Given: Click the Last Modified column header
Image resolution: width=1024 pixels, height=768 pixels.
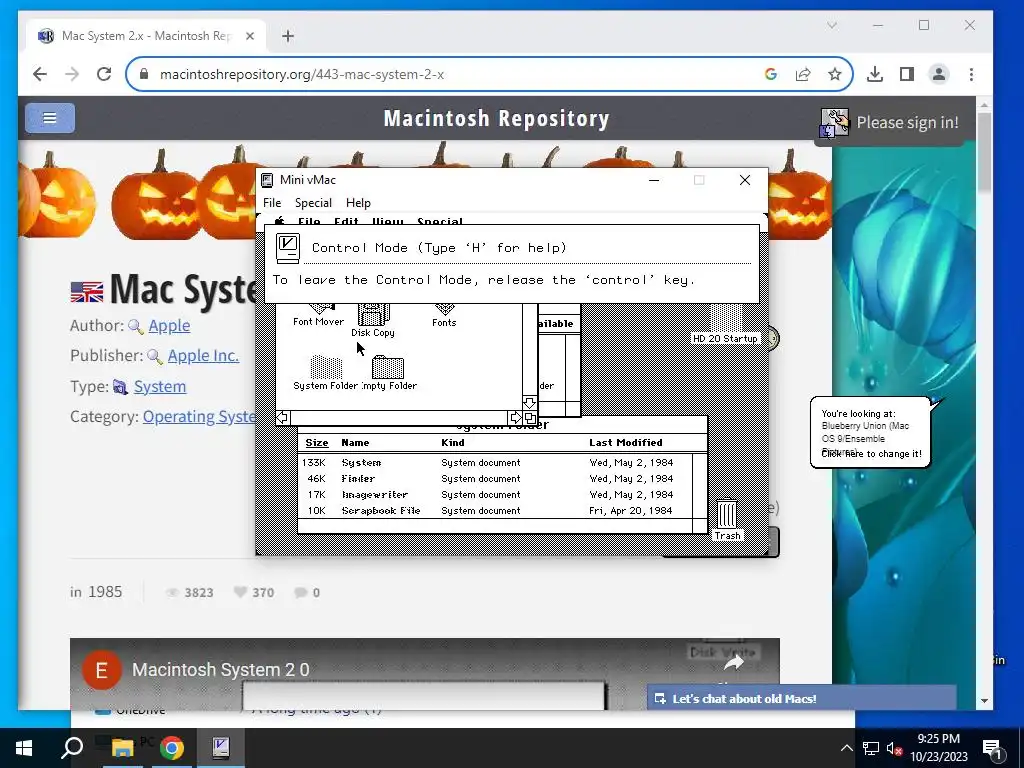Looking at the screenshot, I should [x=625, y=443].
